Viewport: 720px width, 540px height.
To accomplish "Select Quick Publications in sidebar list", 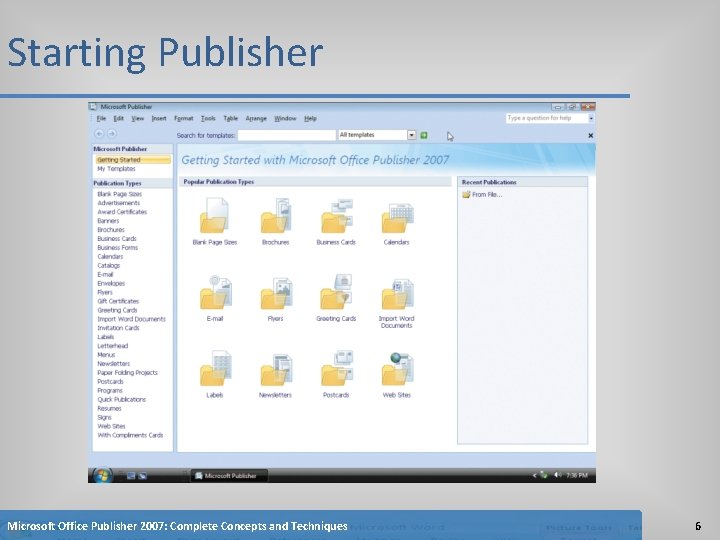I will click(x=121, y=399).
